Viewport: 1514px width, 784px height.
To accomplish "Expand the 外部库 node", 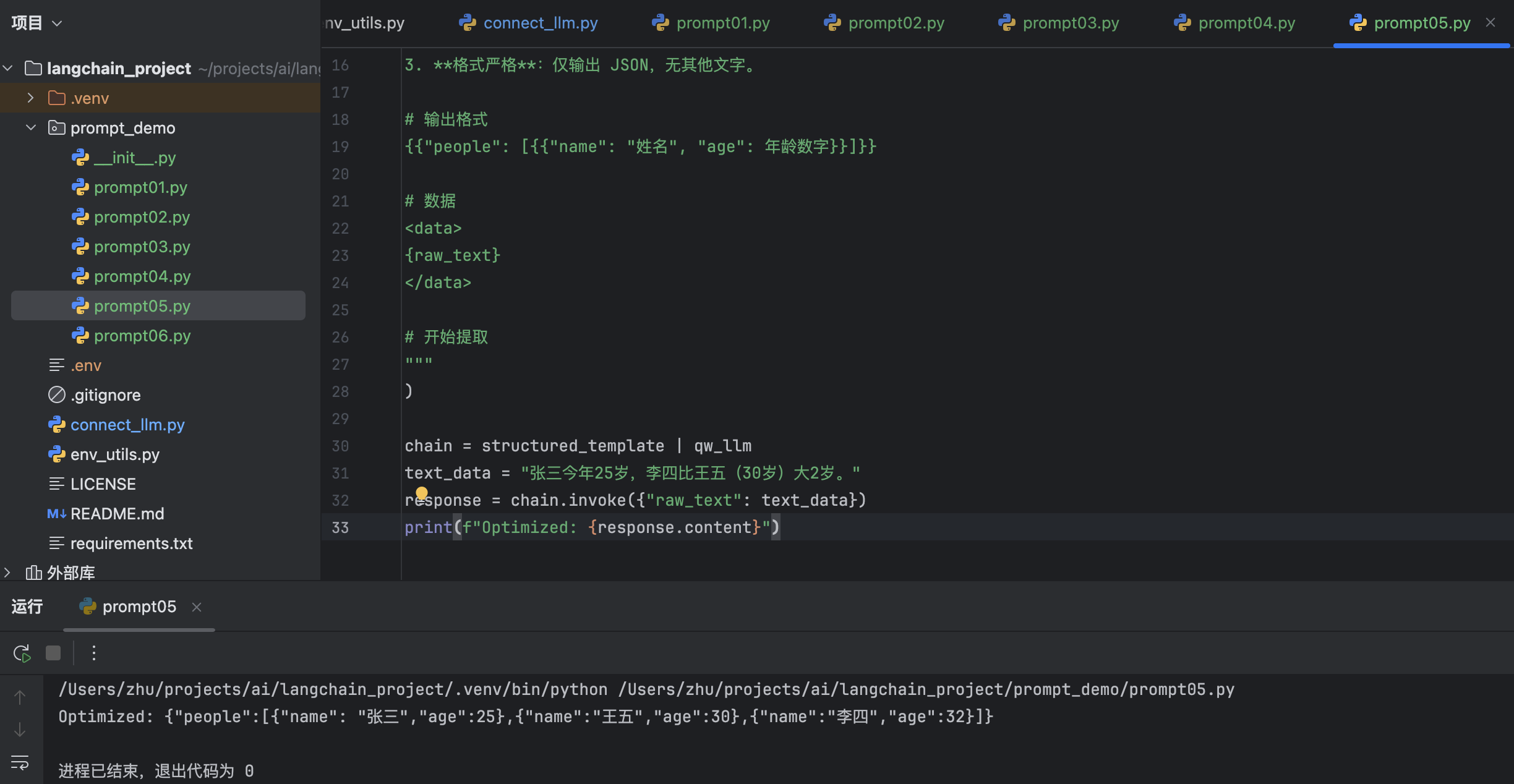I will [7, 573].
